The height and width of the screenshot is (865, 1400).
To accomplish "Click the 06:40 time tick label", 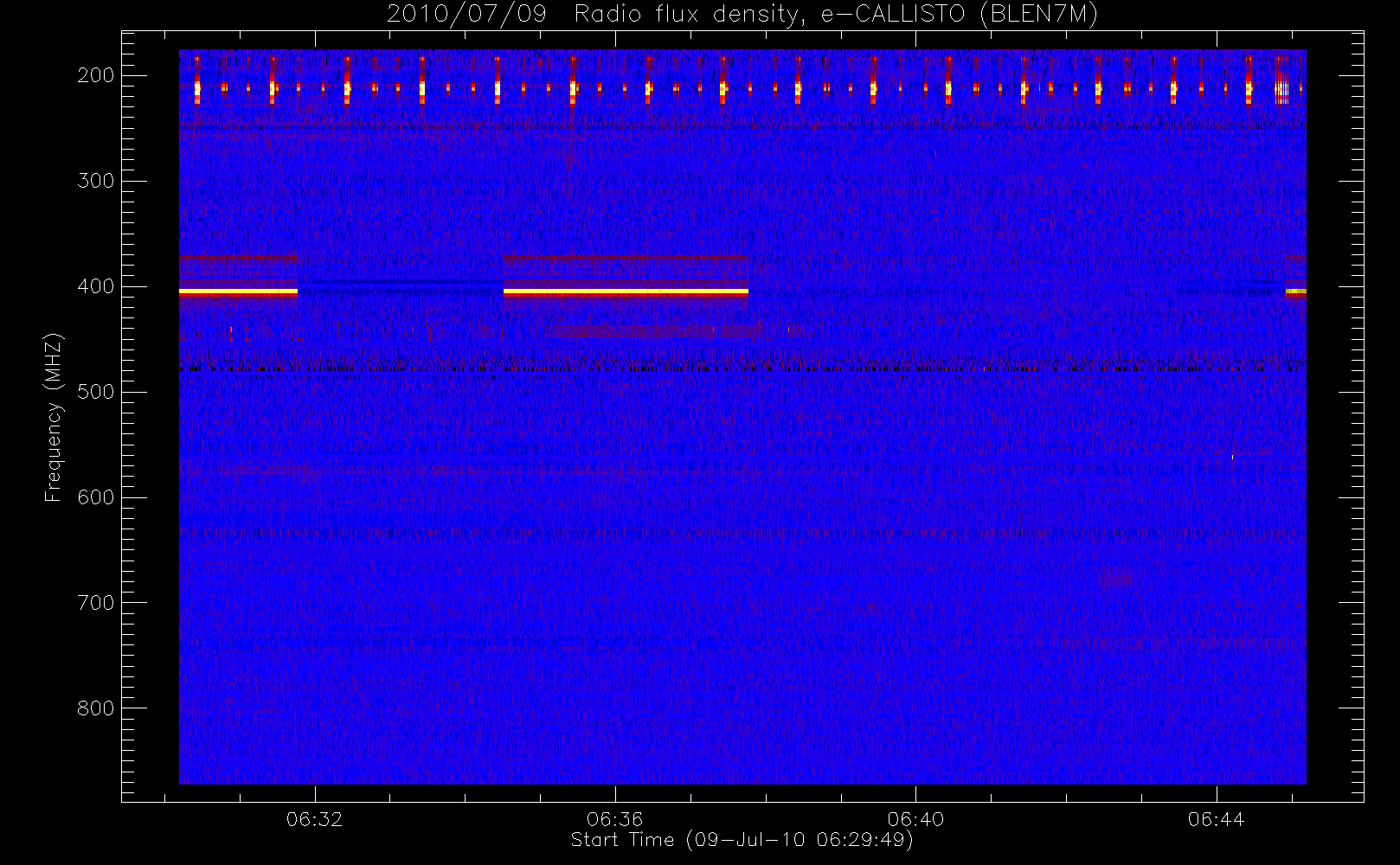I will point(915,819).
